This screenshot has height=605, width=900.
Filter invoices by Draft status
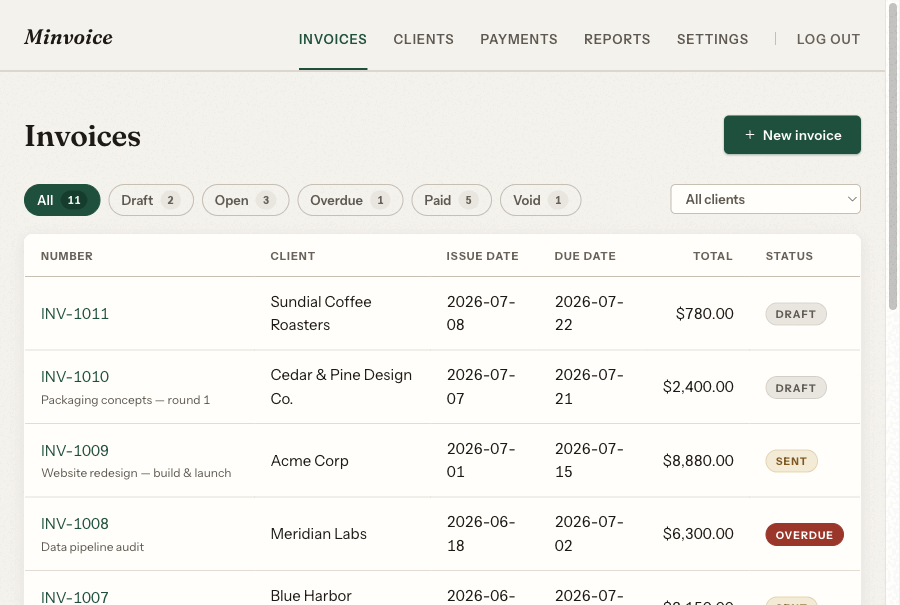pos(151,200)
